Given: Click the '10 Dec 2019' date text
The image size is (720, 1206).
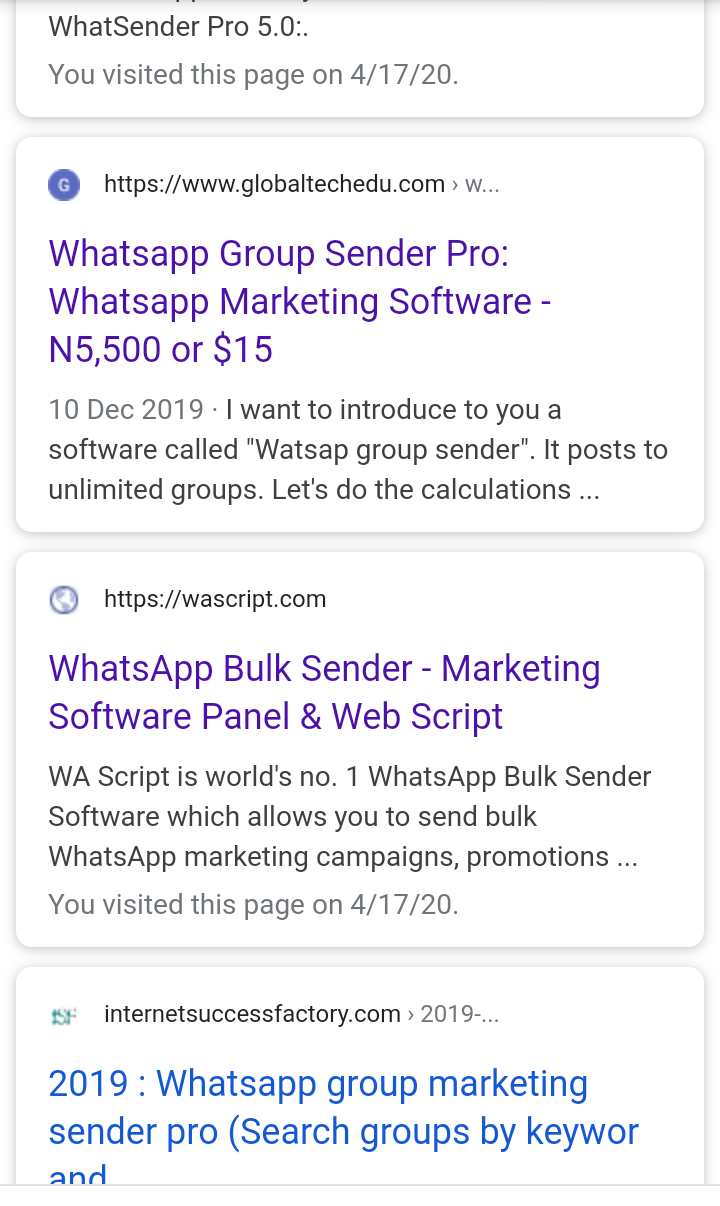Looking at the screenshot, I should [x=125, y=410].
